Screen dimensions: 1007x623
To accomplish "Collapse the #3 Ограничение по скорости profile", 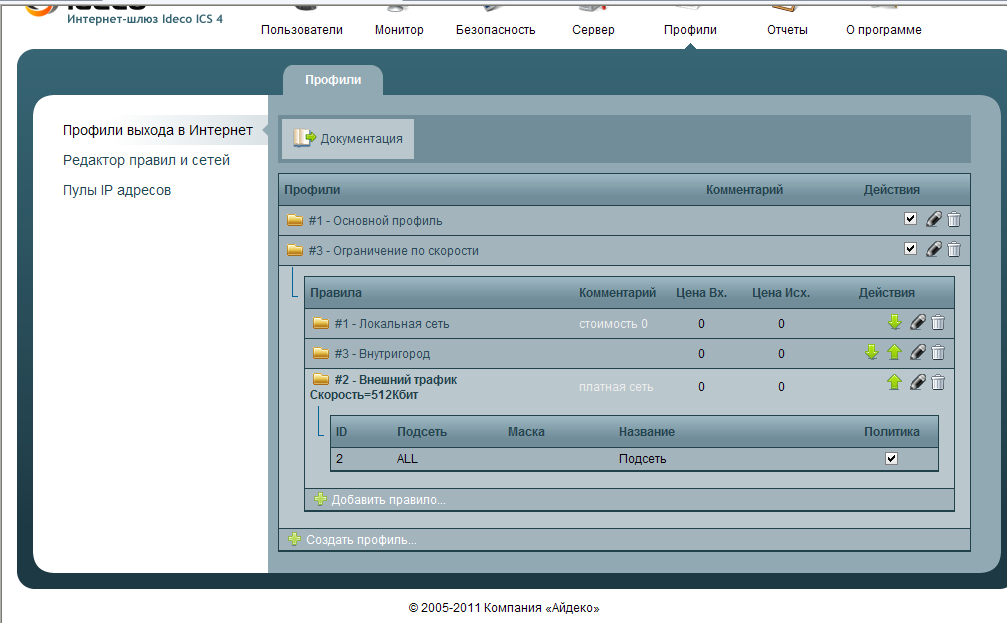I will coord(295,250).
